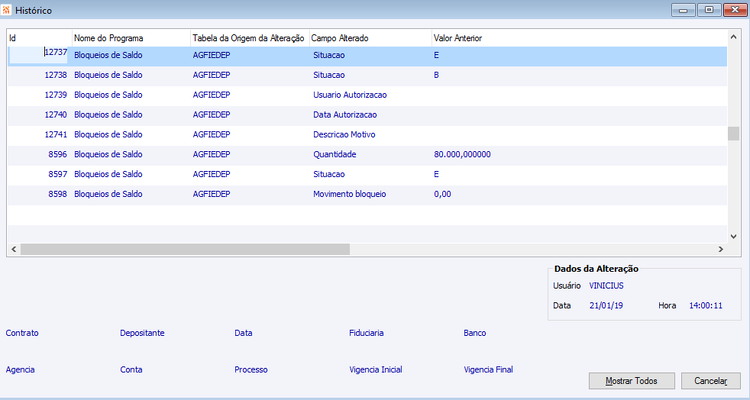
Task: Click the time value 14:00:11
Action: pyautogui.click(x=706, y=305)
